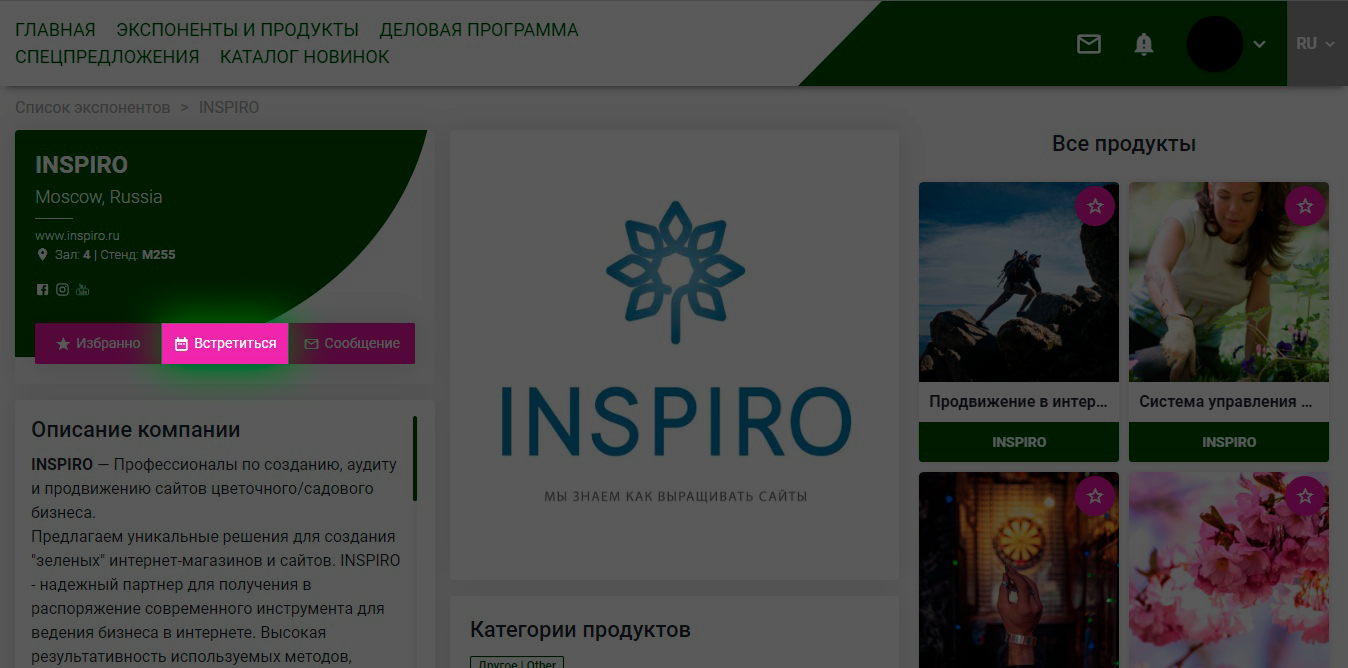
Task: Click the Все продукты heading
Action: [x=1124, y=144]
